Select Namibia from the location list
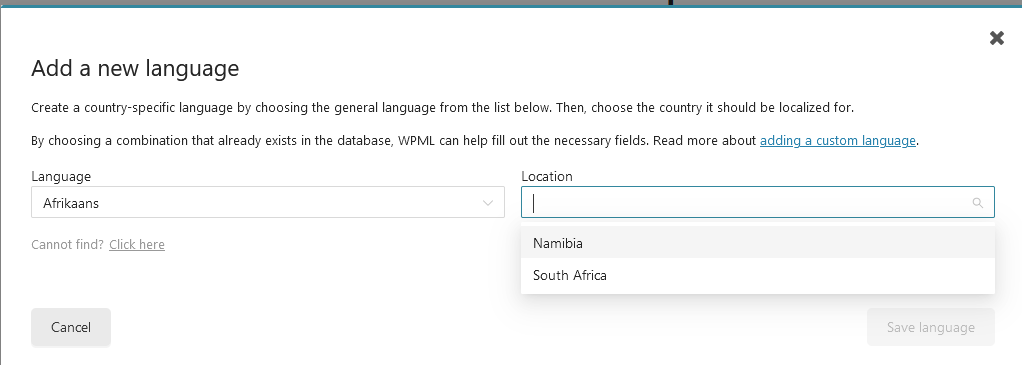1022x365 pixels. pyautogui.click(x=758, y=243)
